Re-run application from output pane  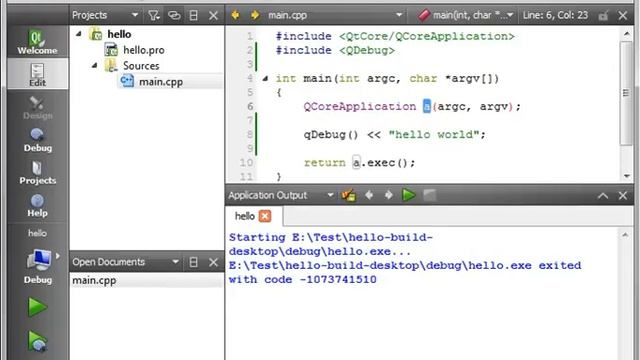409,195
